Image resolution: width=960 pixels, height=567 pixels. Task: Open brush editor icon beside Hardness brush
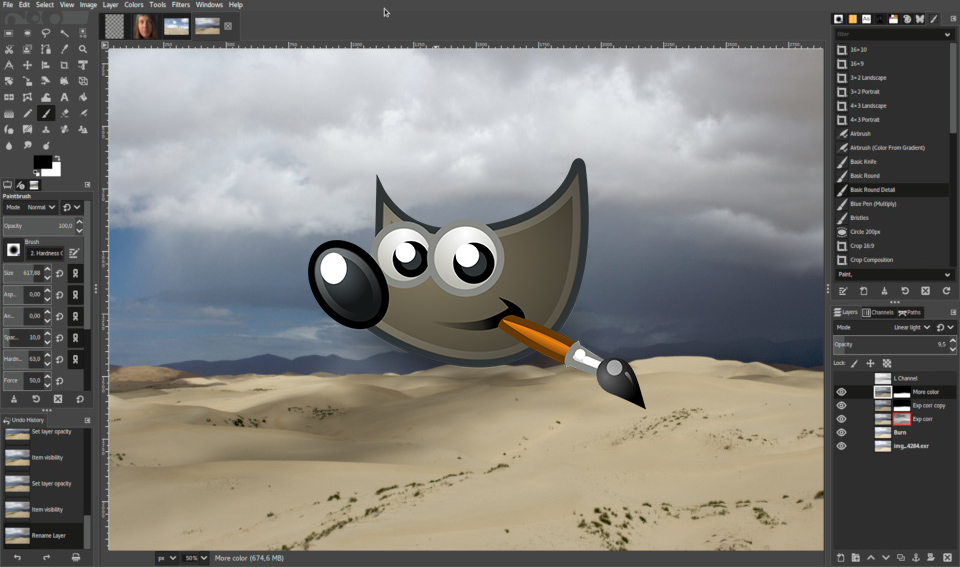click(x=74, y=253)
